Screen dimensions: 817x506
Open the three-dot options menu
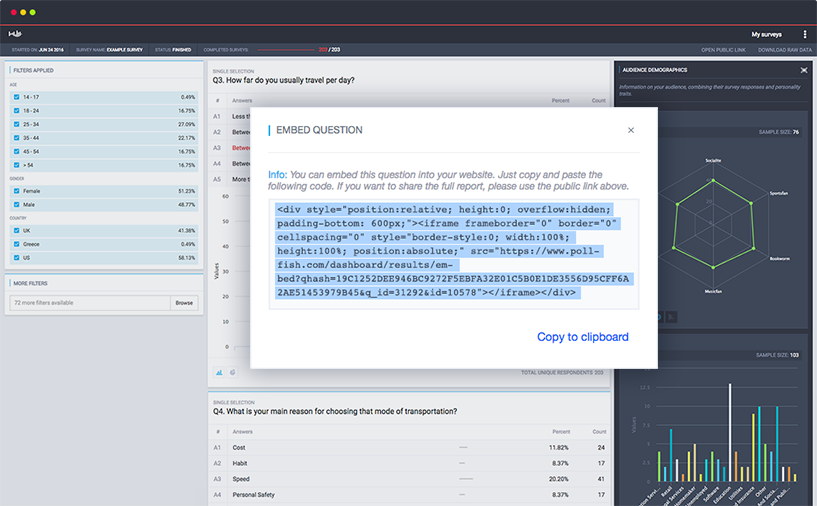click(804, 34)
